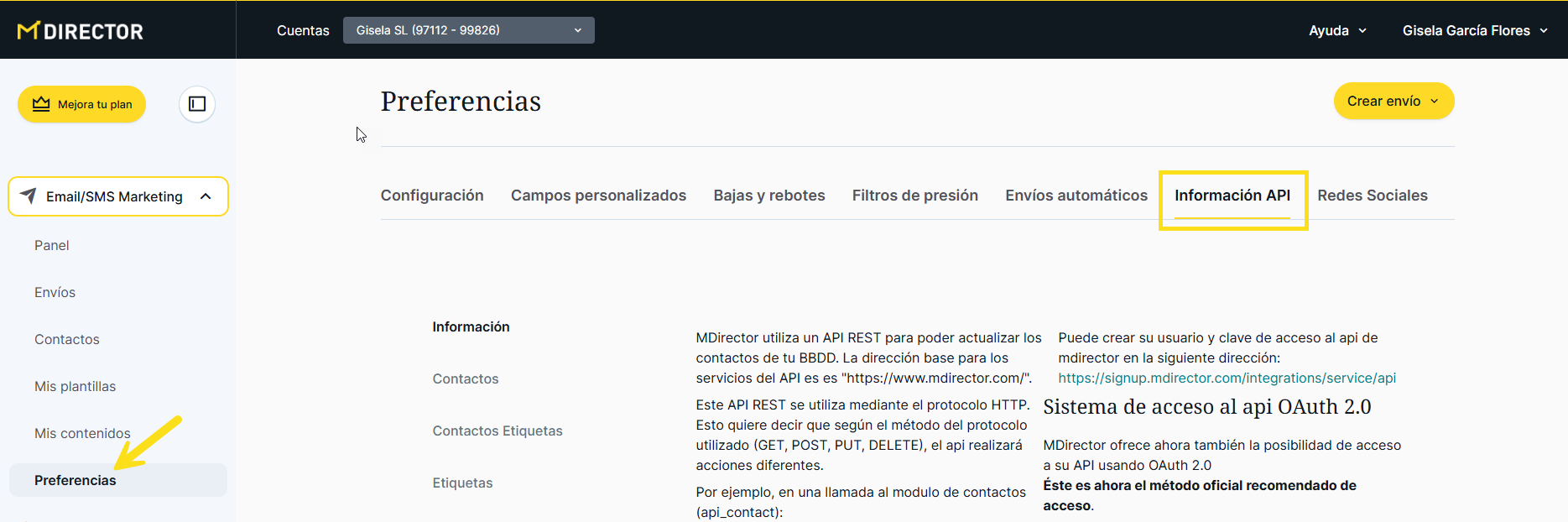This screenshot has width=1568, height=522.
Task: Open Panel in the sidebar
Action: 52,245
